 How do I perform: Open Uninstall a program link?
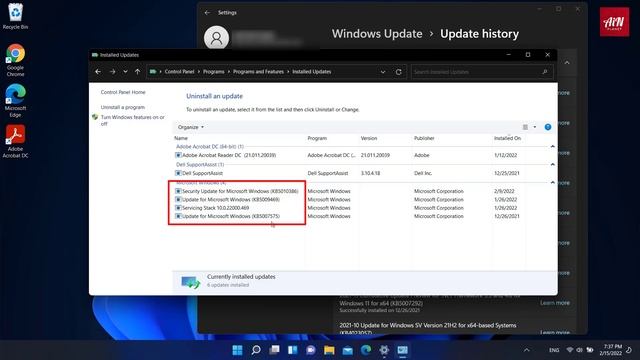point(122,107)
